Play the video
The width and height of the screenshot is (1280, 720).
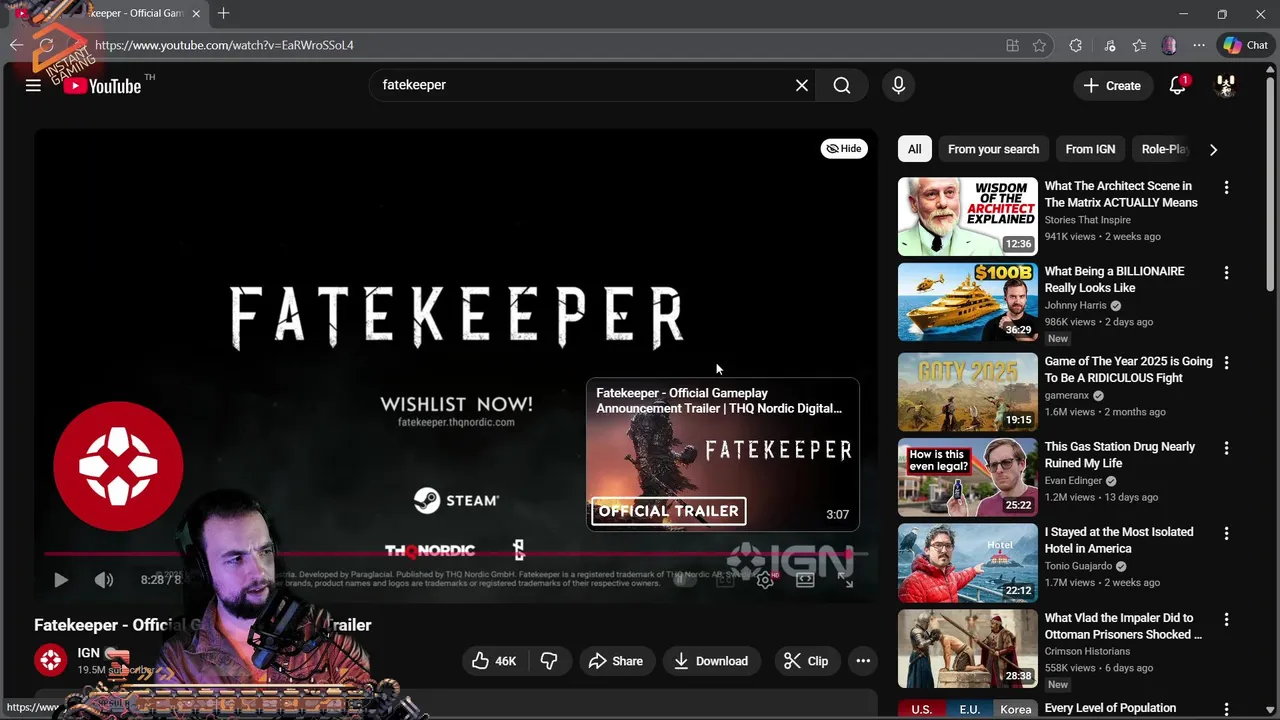[x=60, y=580]
